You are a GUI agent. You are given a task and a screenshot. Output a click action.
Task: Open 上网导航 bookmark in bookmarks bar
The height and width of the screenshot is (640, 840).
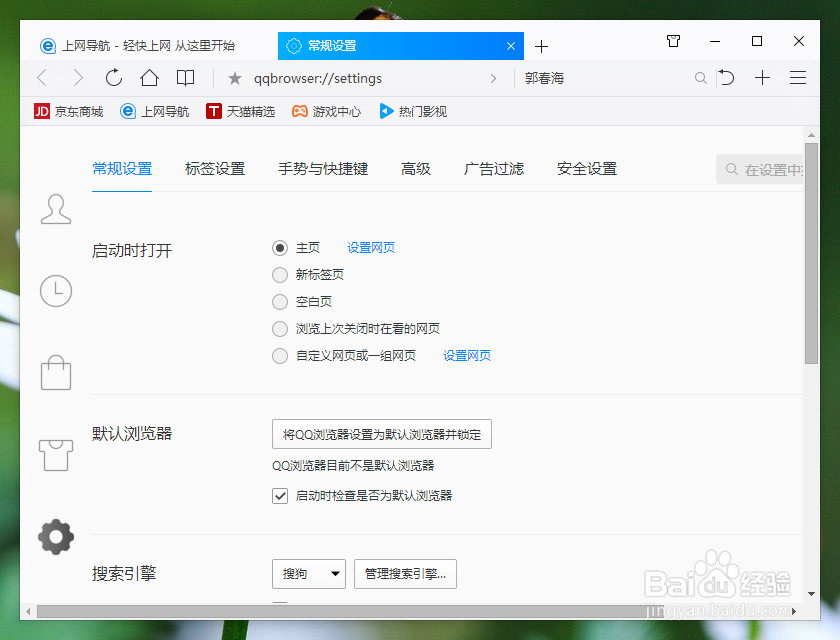[x=154, y=111]
